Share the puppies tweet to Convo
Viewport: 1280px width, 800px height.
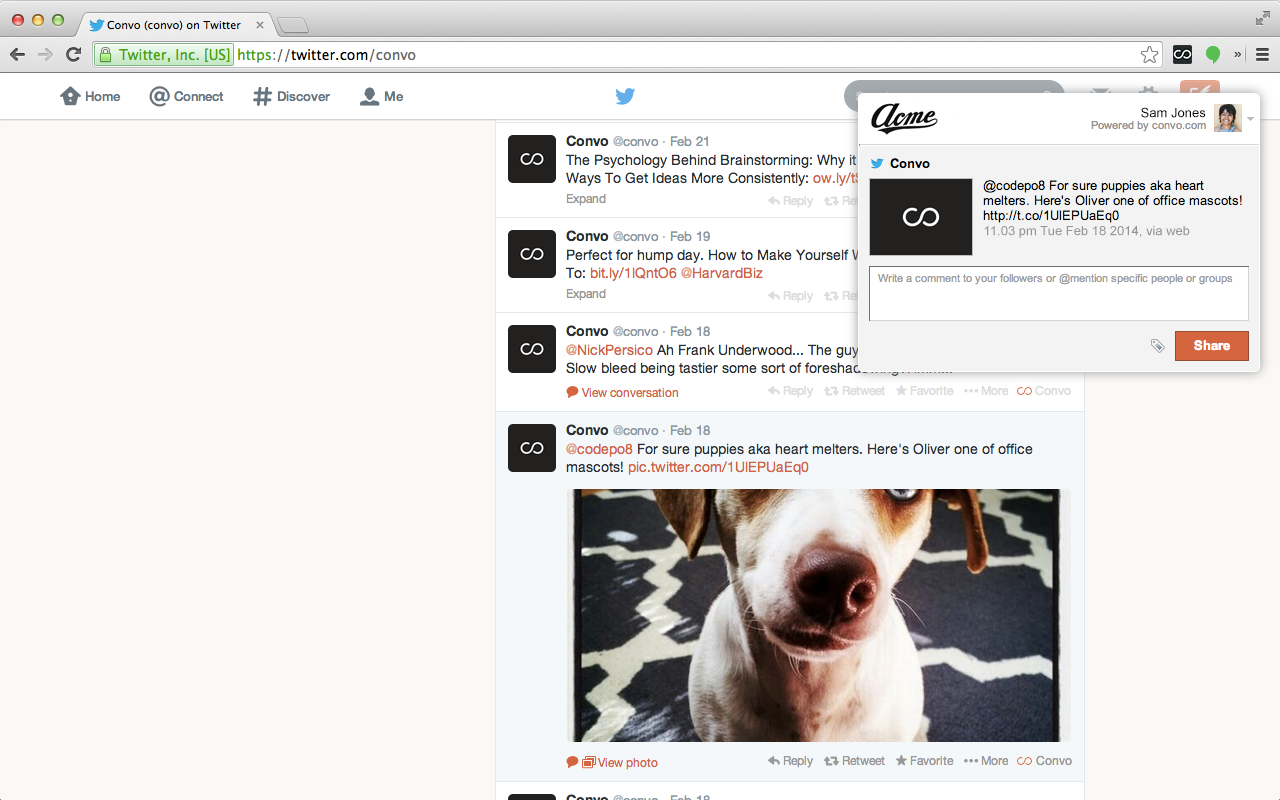(1044, 761)
